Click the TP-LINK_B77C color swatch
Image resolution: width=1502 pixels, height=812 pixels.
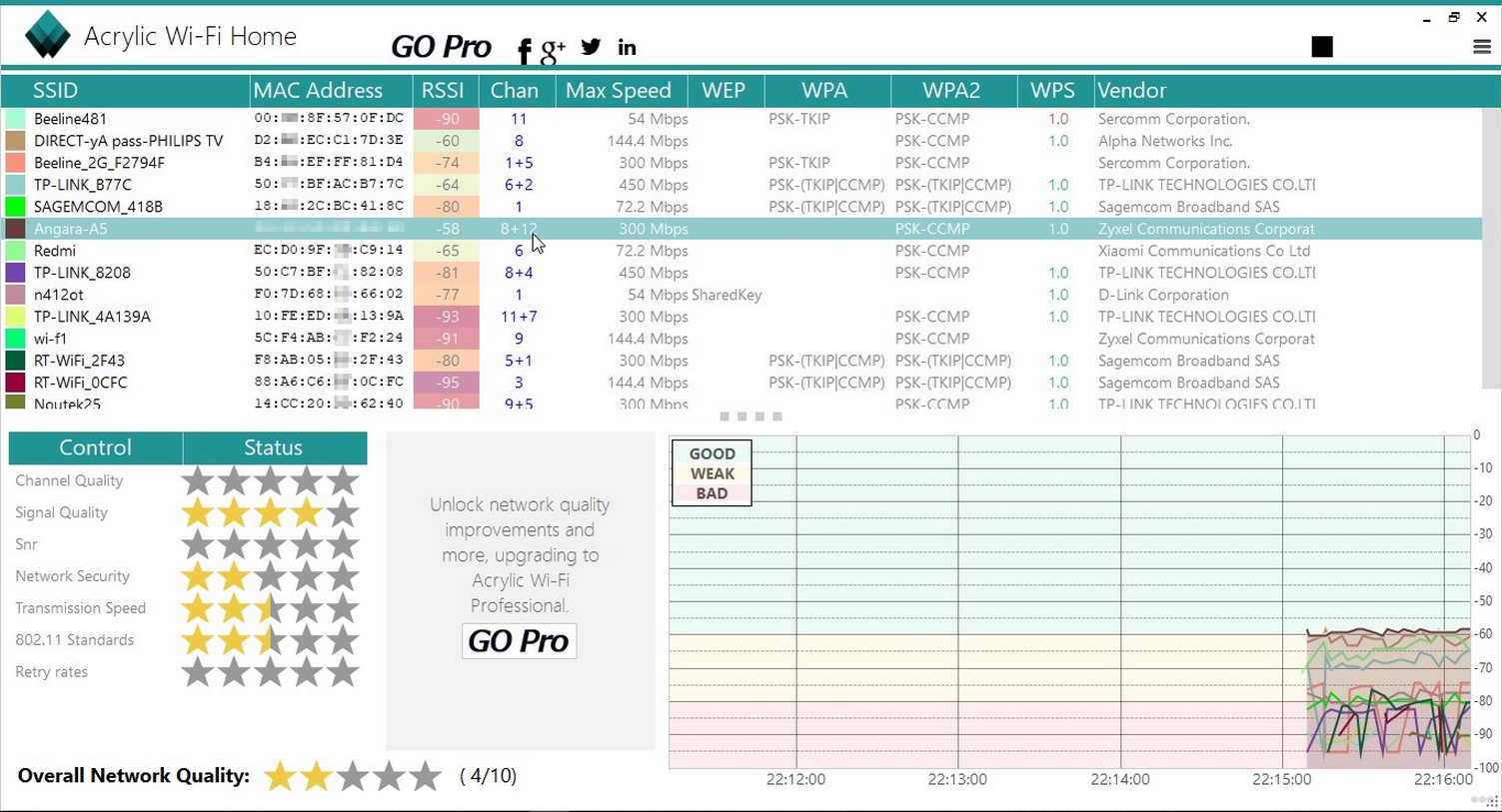[15, 185]
